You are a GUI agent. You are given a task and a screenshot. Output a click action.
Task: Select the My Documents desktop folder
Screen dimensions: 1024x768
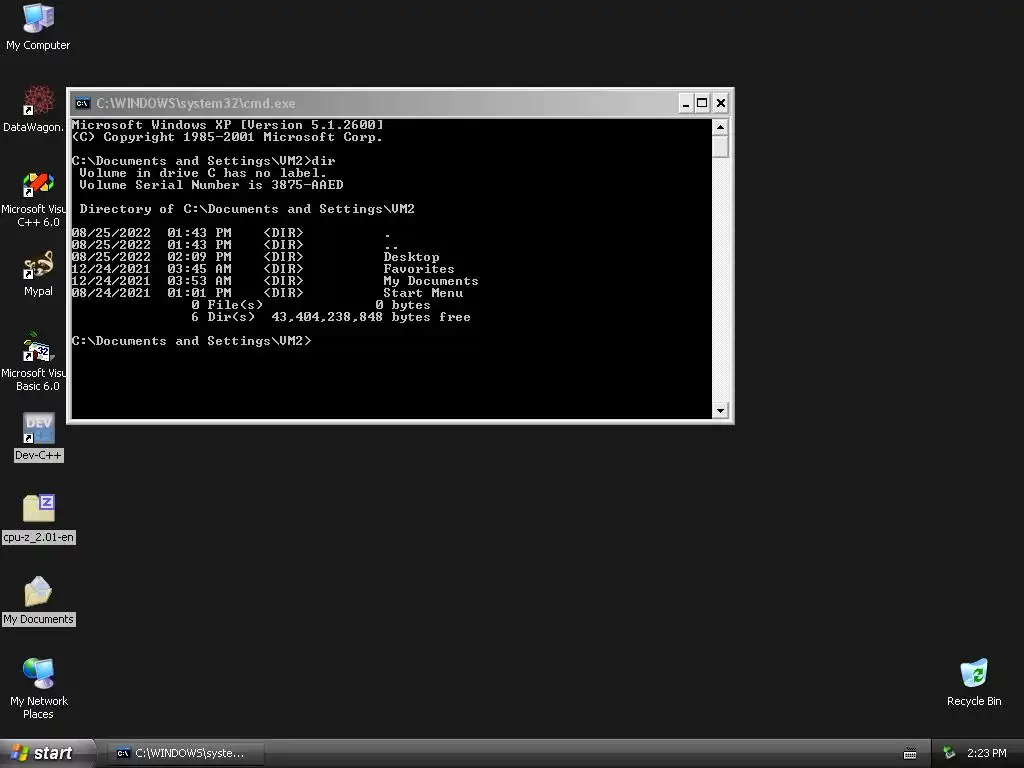coord(39,601)
